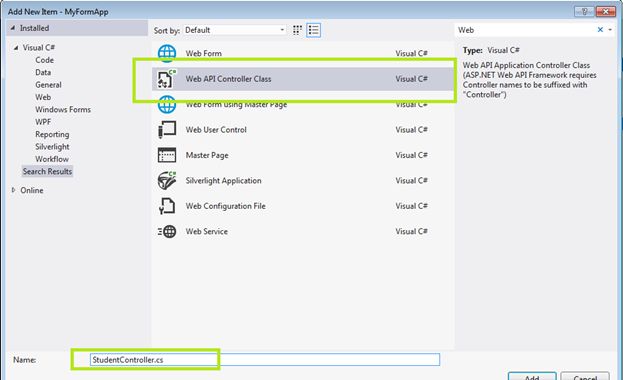The height and width of the screenshot is (380, 623).
Task: Close the Add New Item dialog
Action: pyautogui.click(x=606, y=12)
